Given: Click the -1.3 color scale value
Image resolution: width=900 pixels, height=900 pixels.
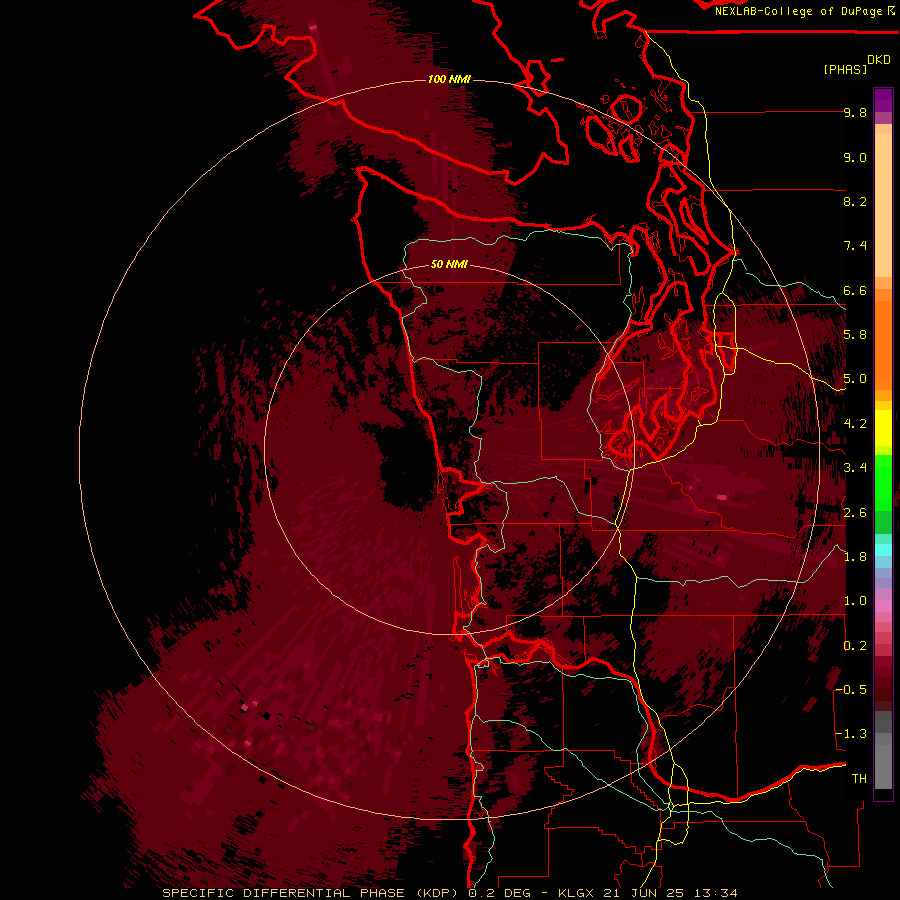Looking at the screenshot, I should 851,734.
